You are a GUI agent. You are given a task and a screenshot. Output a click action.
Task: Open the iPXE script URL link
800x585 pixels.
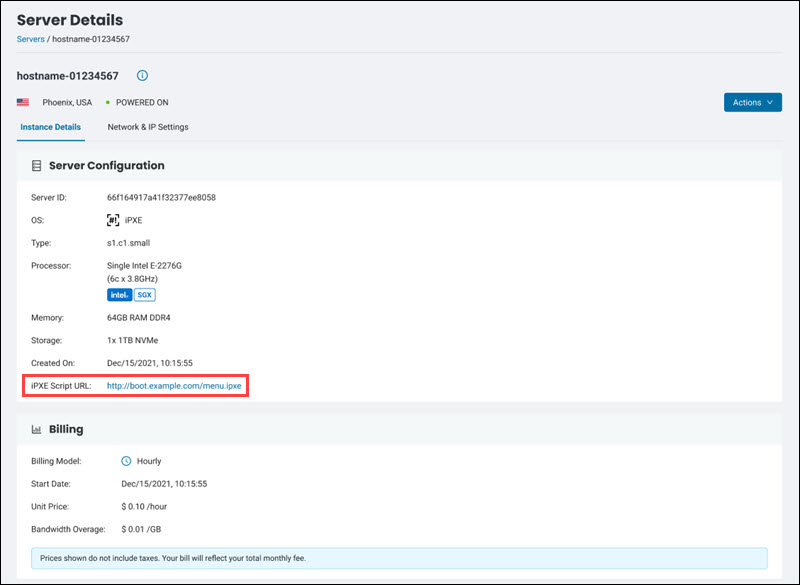pos(174,386)
